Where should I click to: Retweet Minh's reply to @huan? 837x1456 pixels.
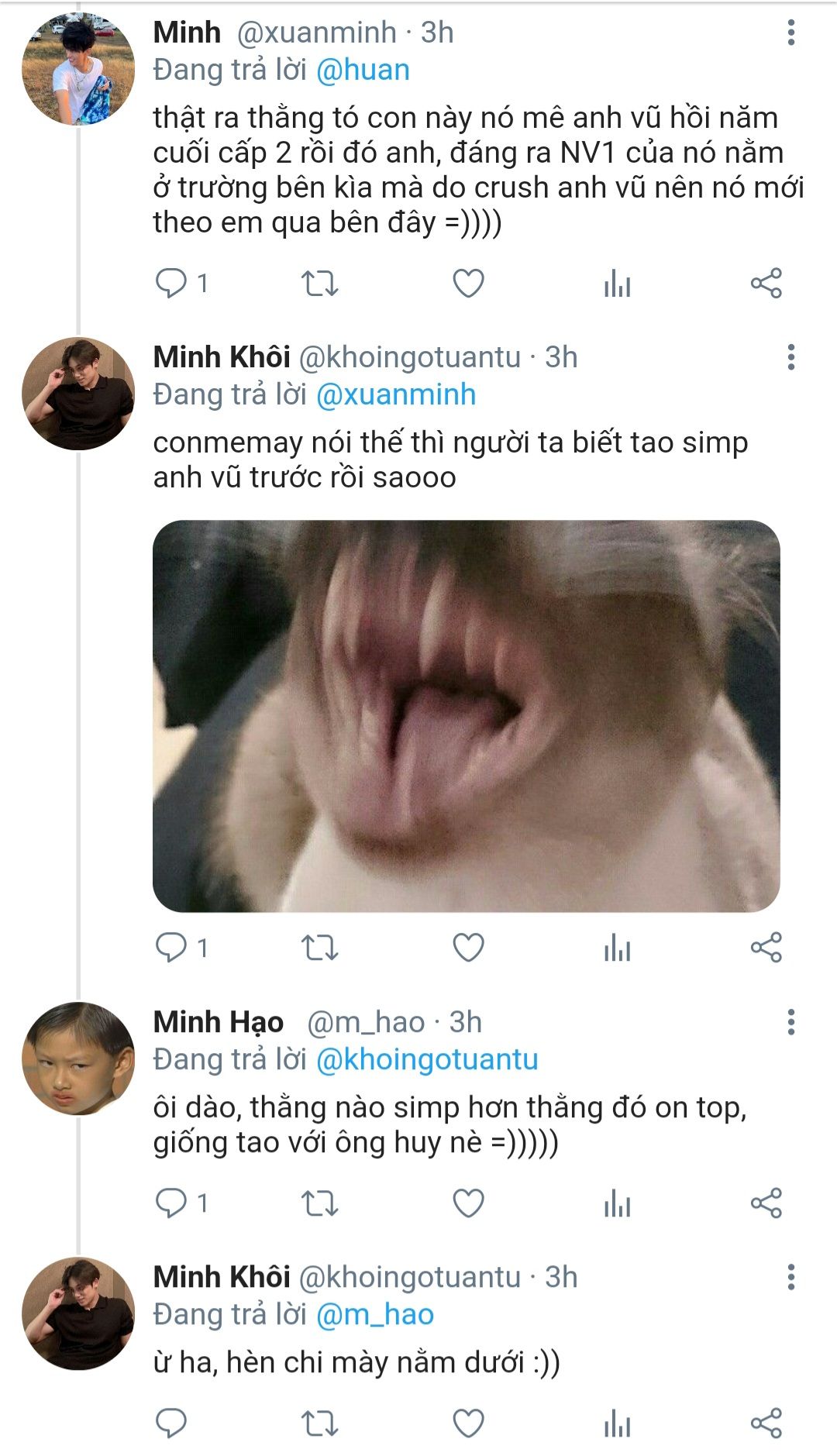point(319,284)
